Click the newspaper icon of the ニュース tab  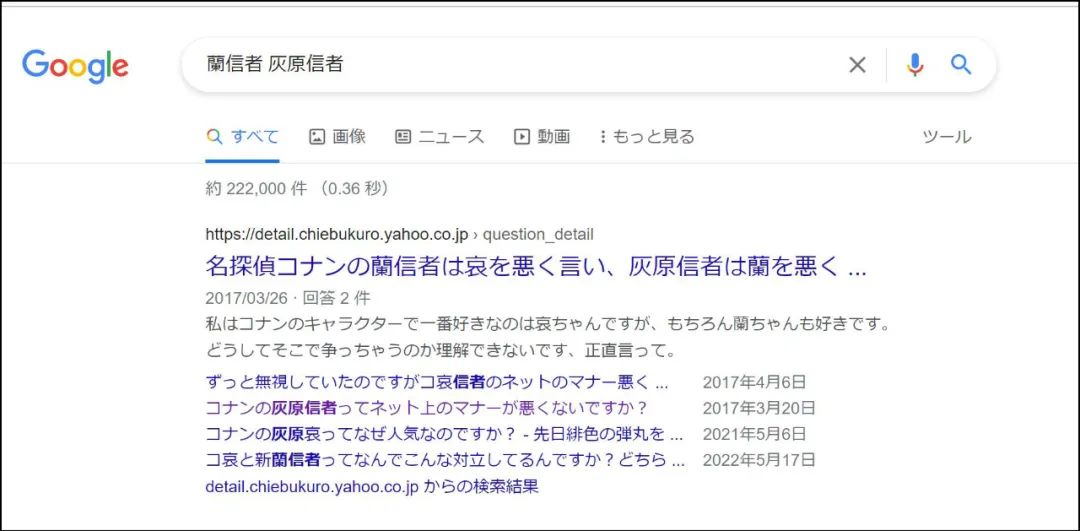tap(402, 136)
